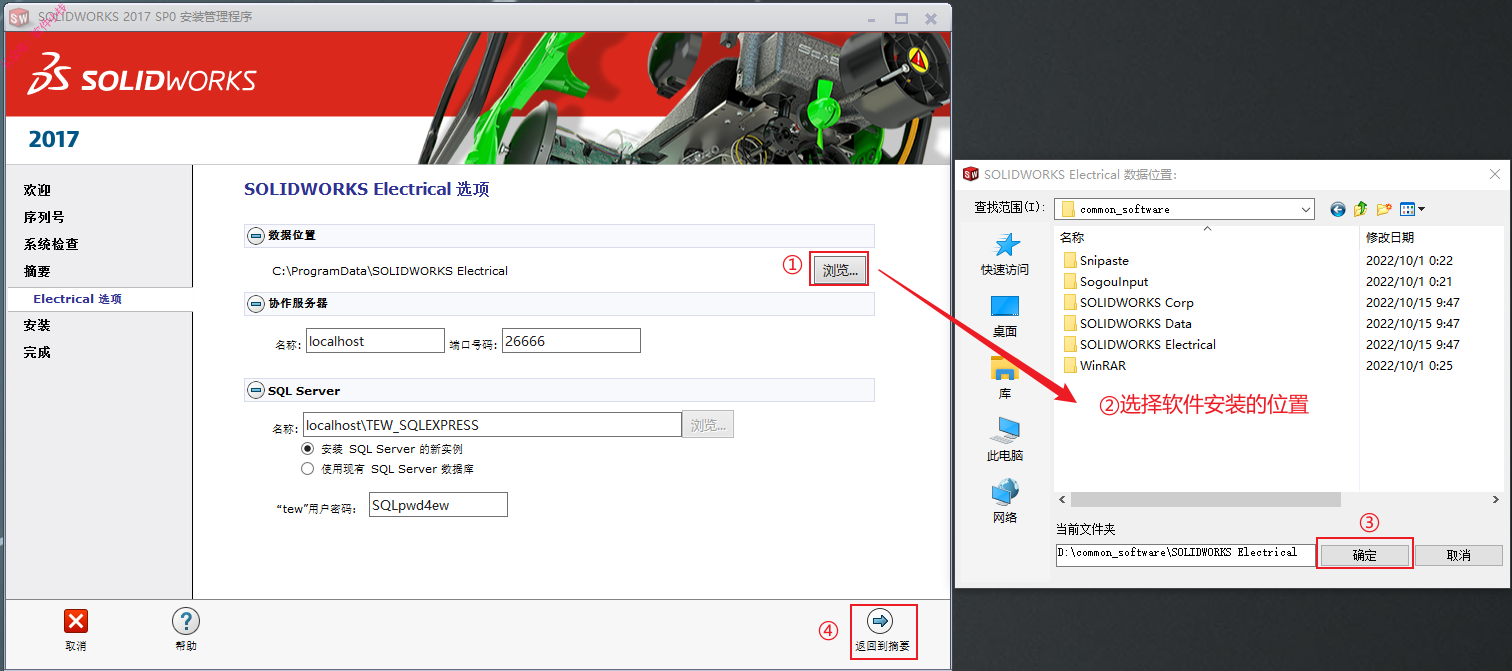Open view menu icon in dialog
Screen dimensions: 1512x671
[1412, 209]
